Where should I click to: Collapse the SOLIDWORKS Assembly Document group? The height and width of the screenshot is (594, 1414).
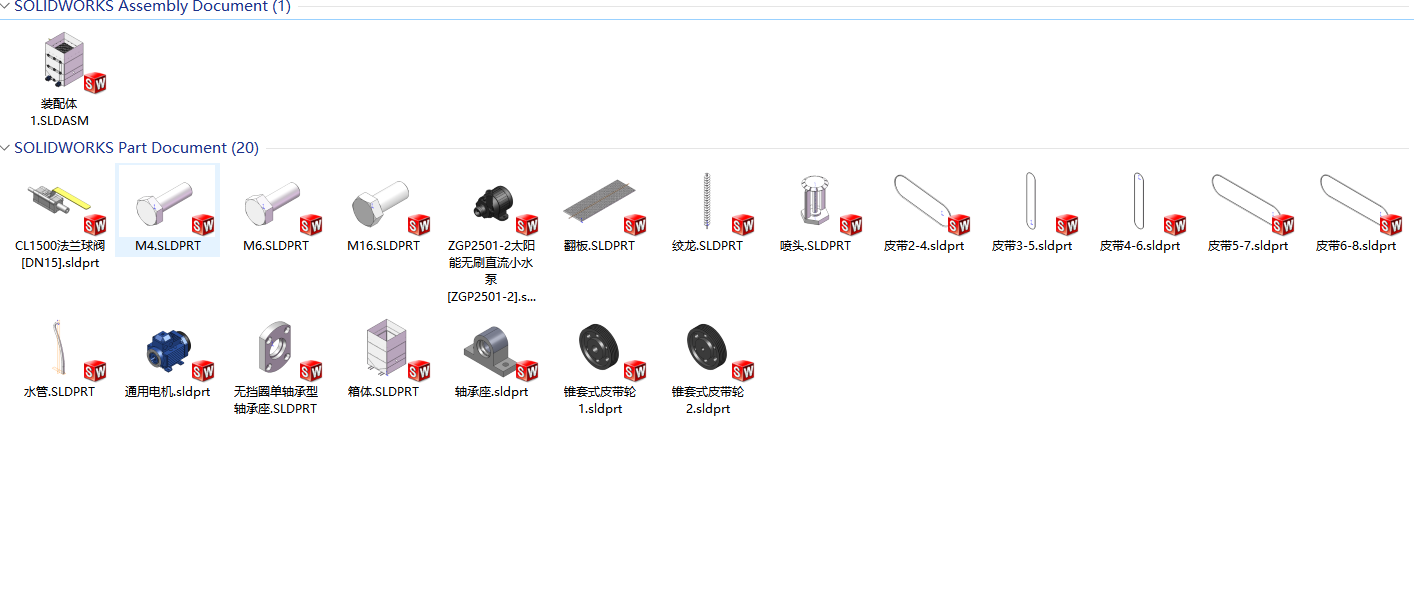(6, 7)
